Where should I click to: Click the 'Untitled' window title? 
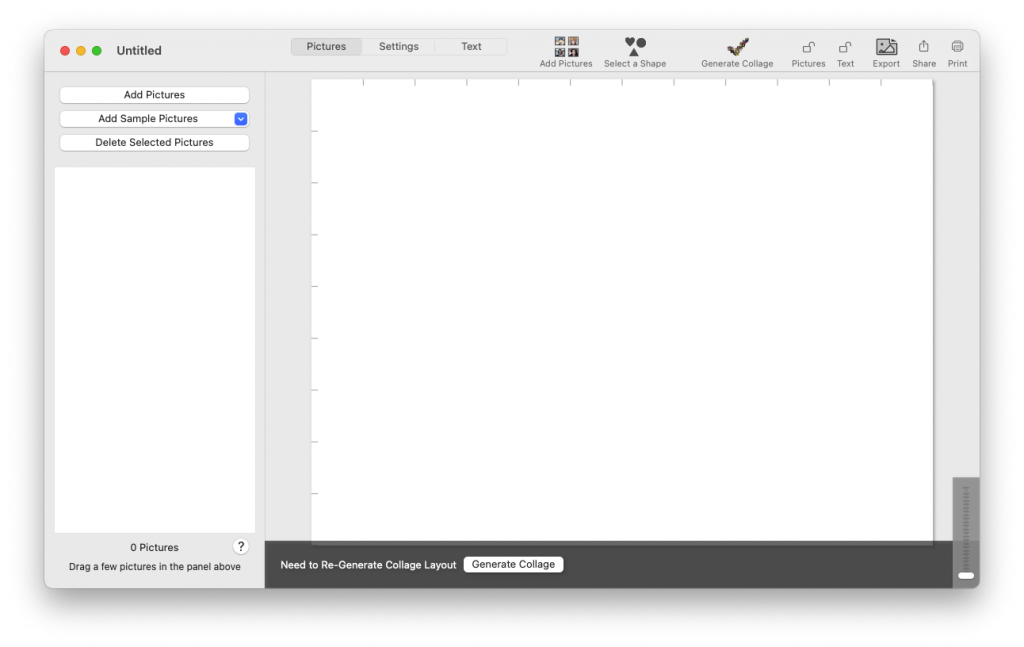pyautogui.click(x=138, y=50)
